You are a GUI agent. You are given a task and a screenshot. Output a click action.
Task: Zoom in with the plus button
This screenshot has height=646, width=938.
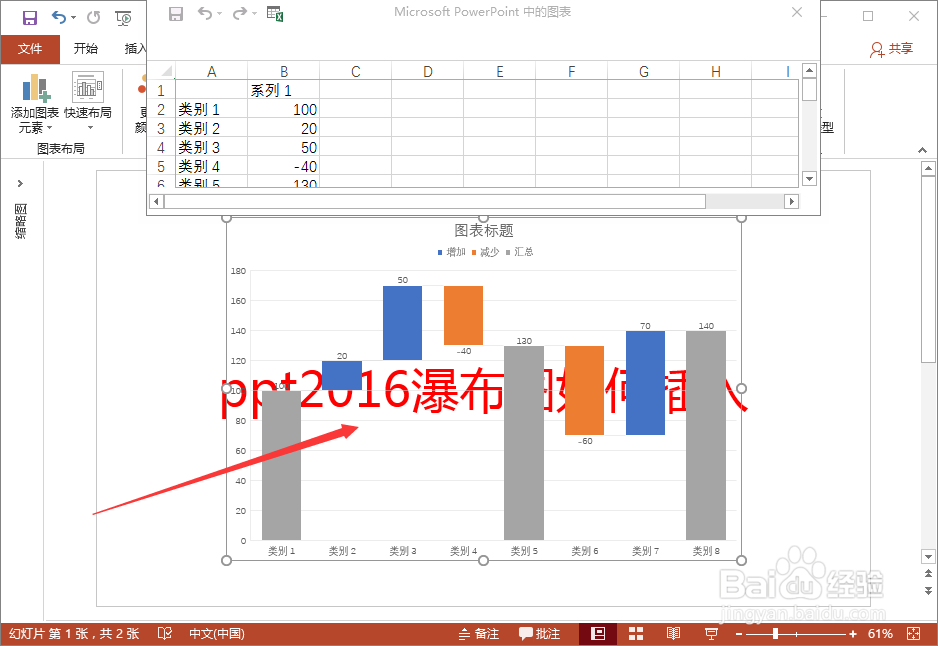point(853,634)
